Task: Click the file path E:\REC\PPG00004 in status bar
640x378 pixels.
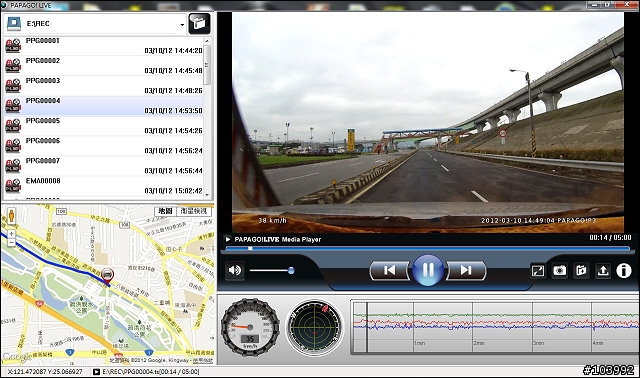Action: pyautogui.click(x=151, y=372)
